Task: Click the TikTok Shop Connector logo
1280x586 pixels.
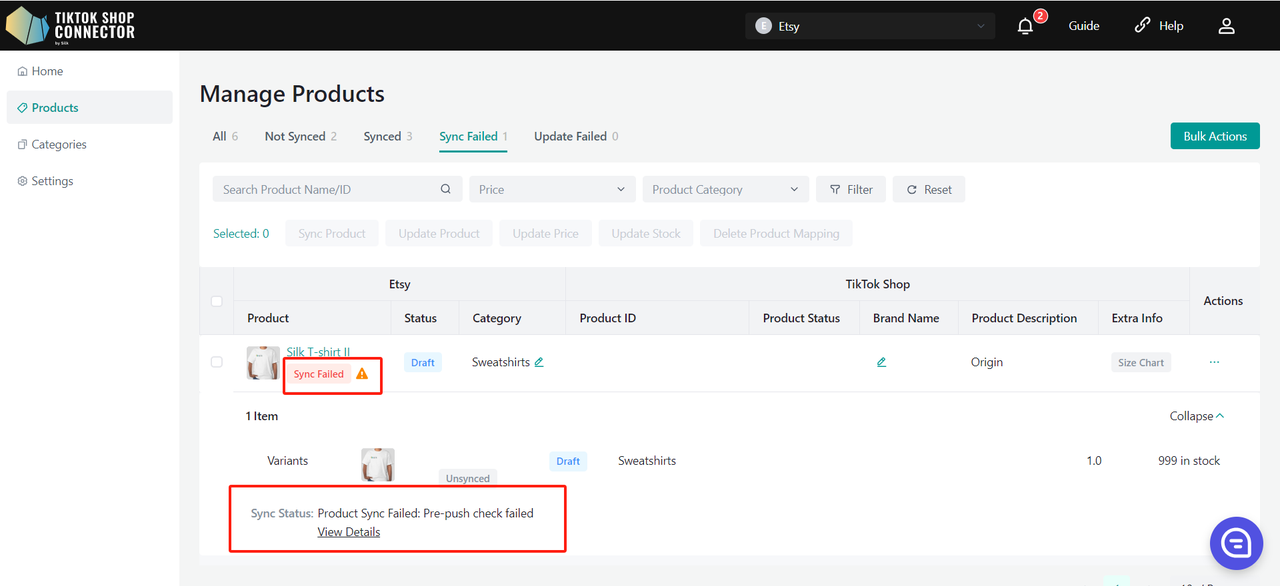Action: tap(71, 25)
